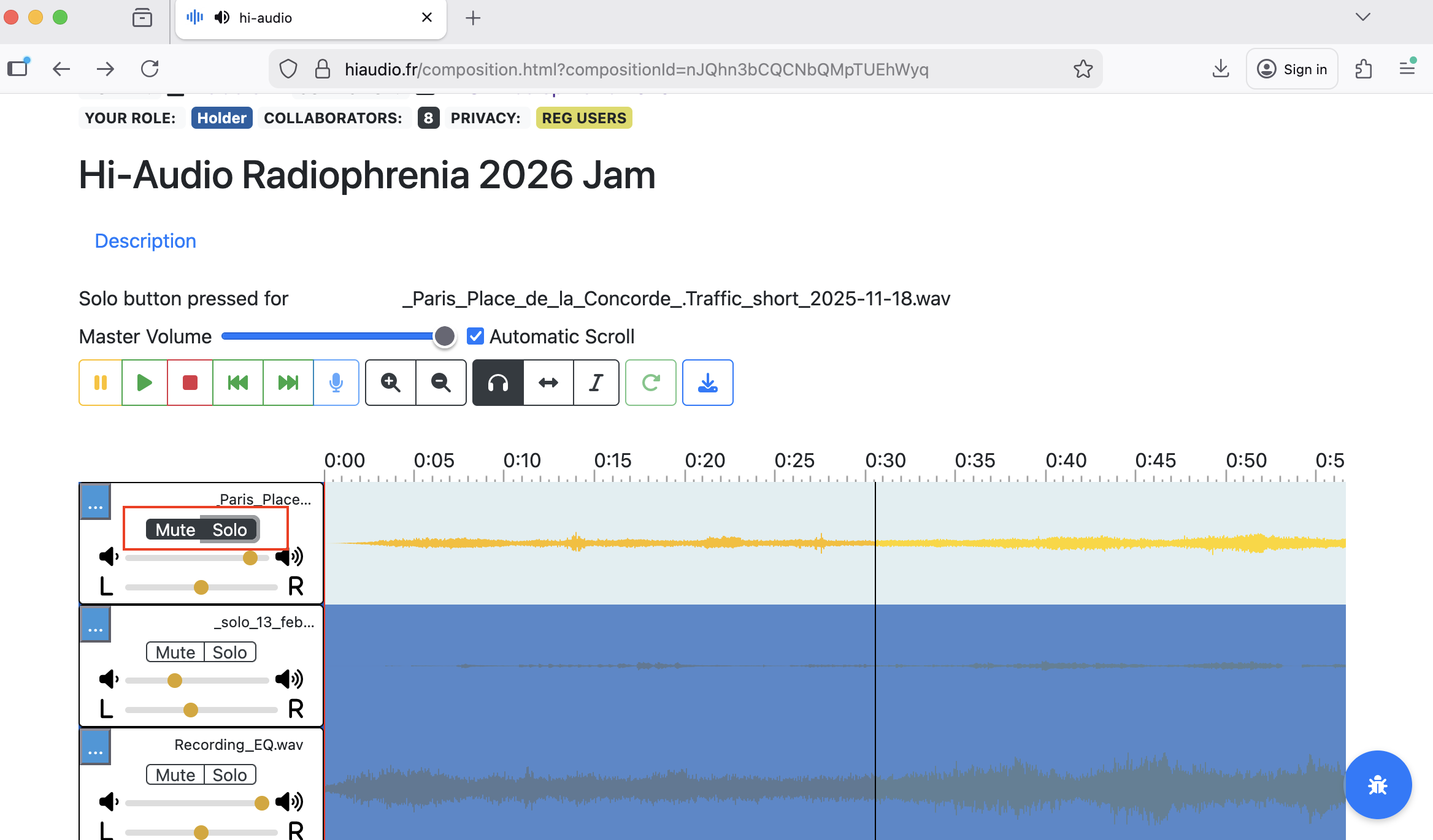The image size is (1433, 840).
Task: Zoom out of the waveform timeline
Action: tap(441, 383)
